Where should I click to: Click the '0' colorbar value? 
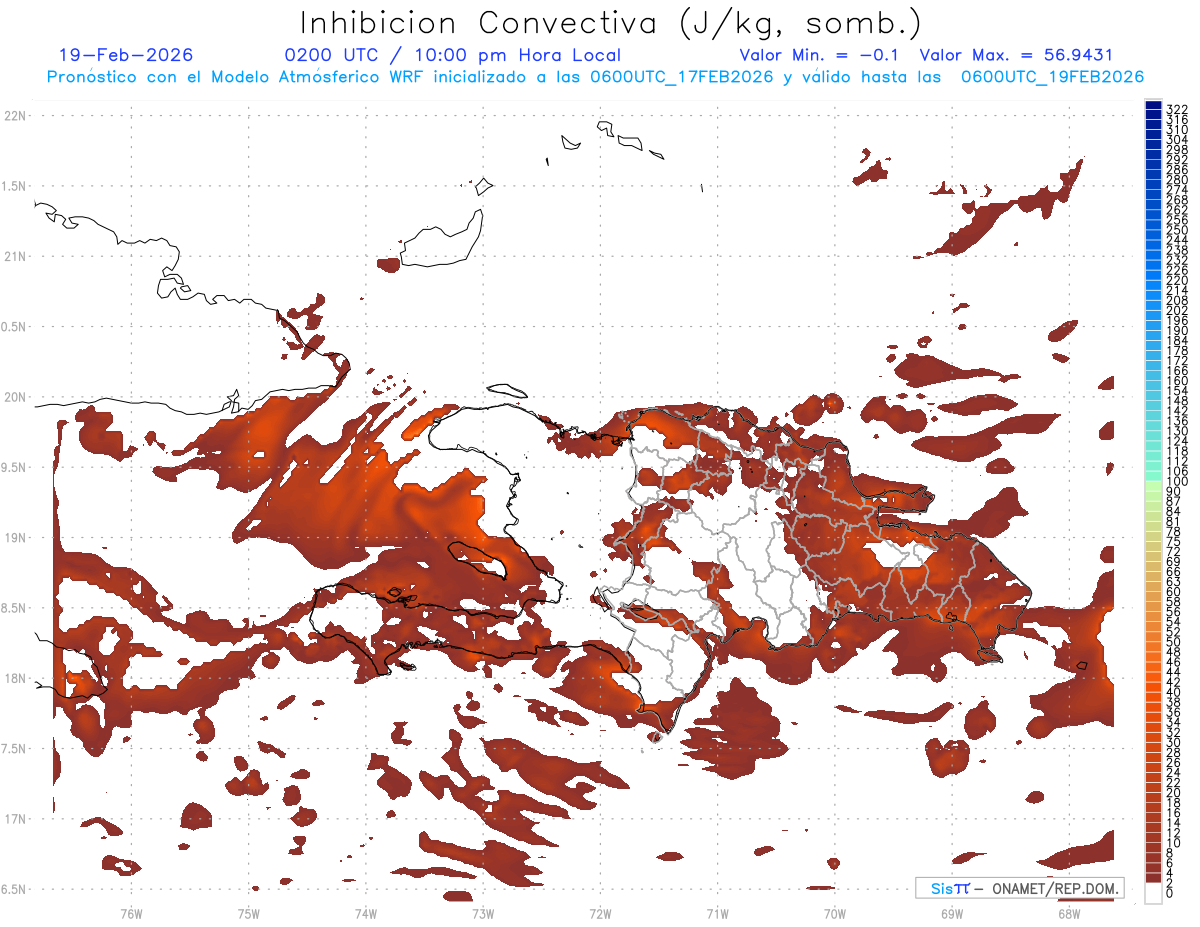[1170, 893]
